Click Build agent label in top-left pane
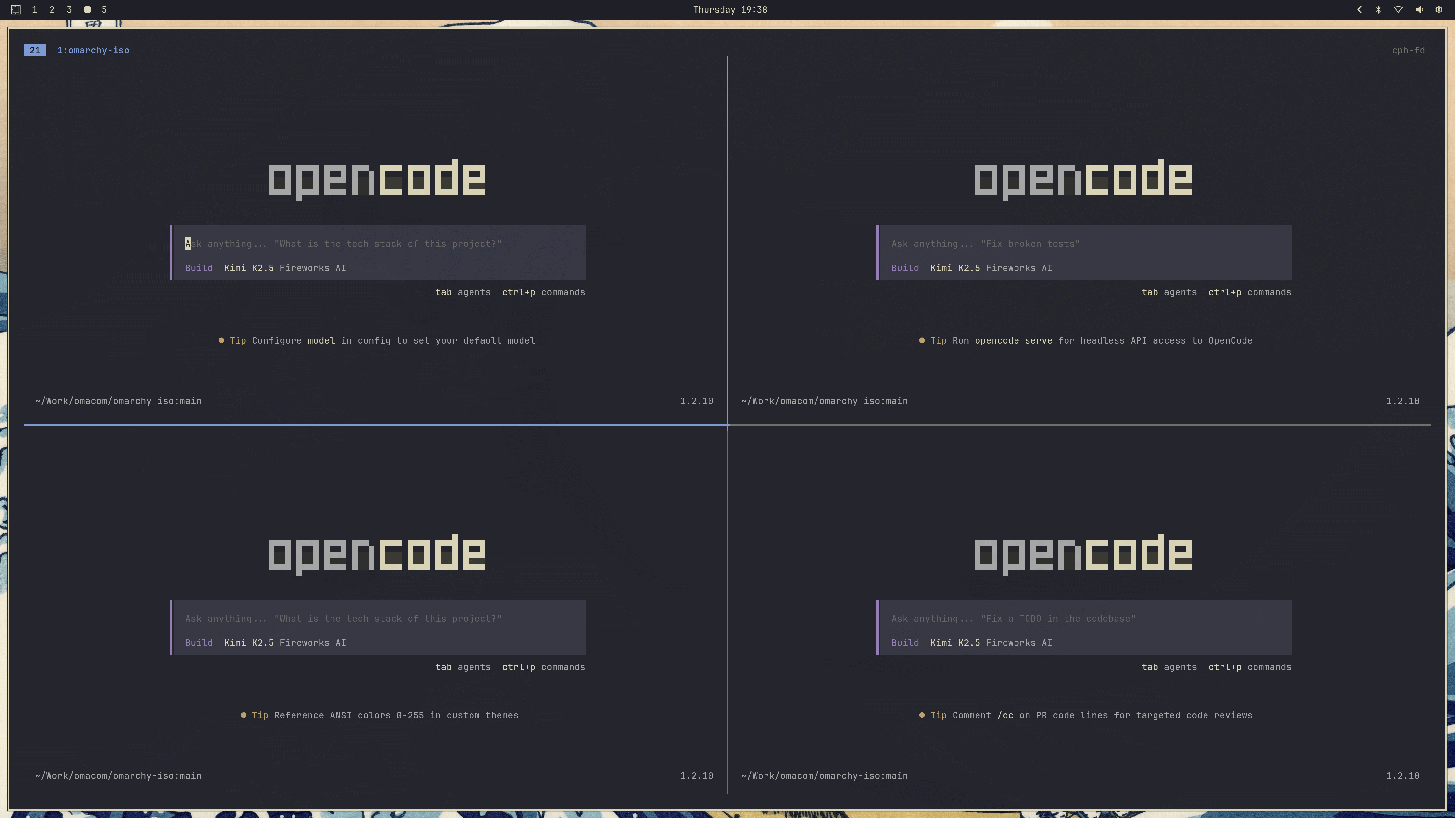This screenshot has width=1456, height=819. (199, 268)
